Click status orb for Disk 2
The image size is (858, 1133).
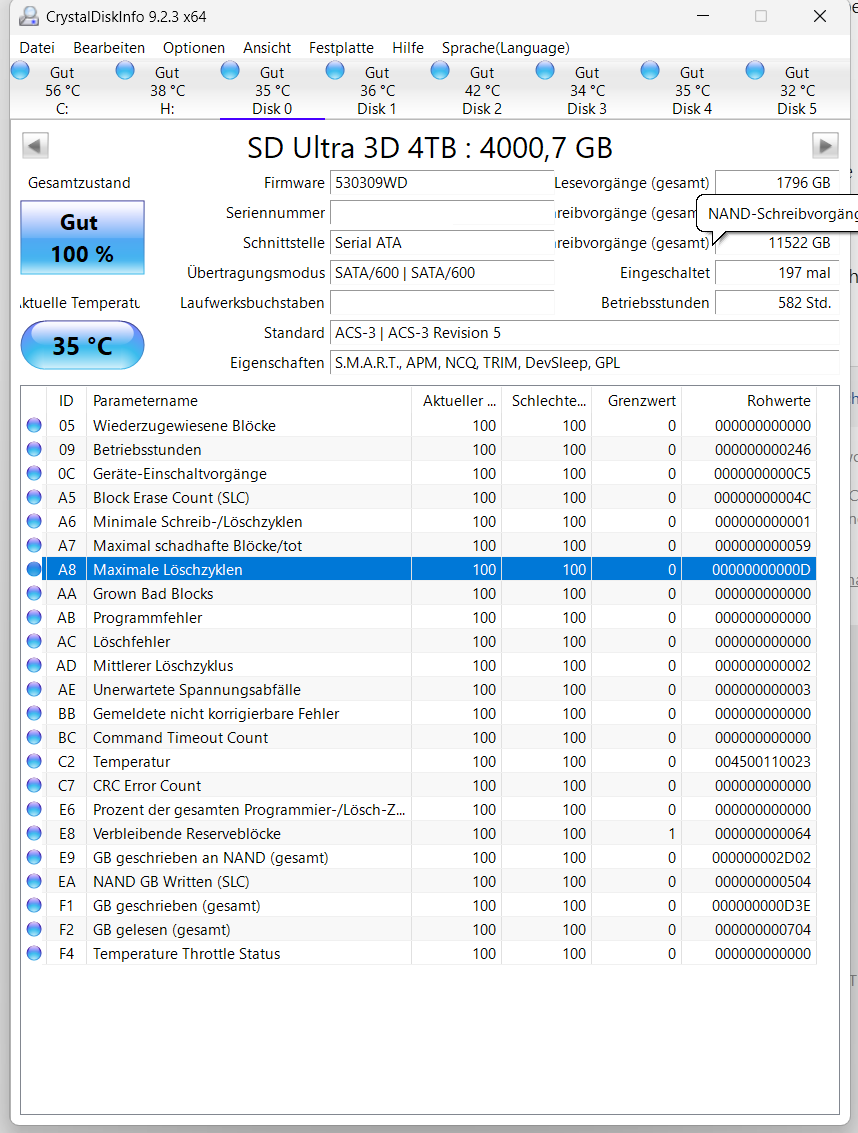(x=440, y=70)
